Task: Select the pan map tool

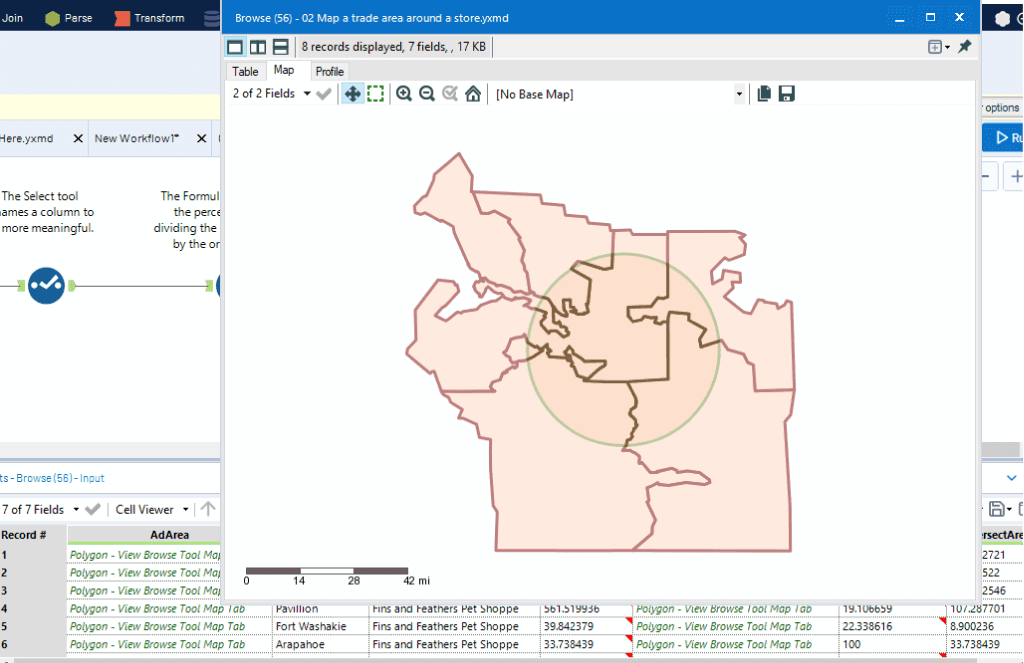Action: 352,94
